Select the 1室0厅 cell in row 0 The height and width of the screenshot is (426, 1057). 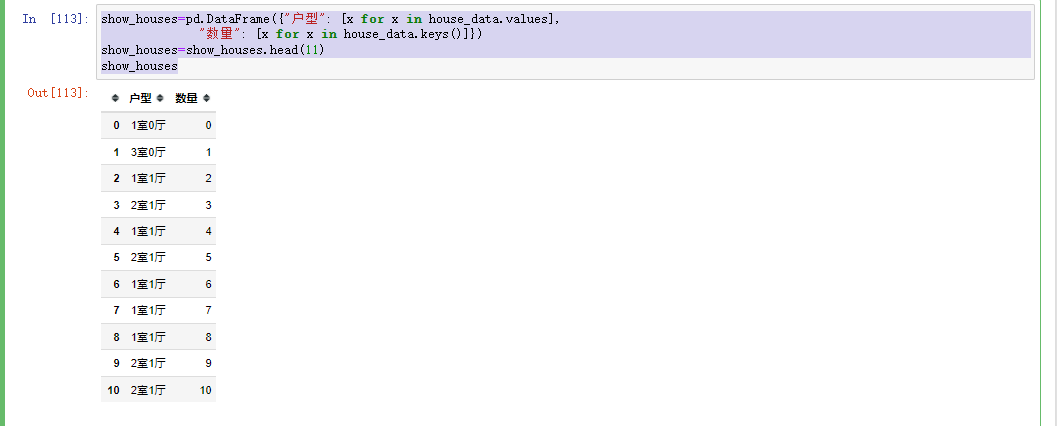tap(148, 125)
